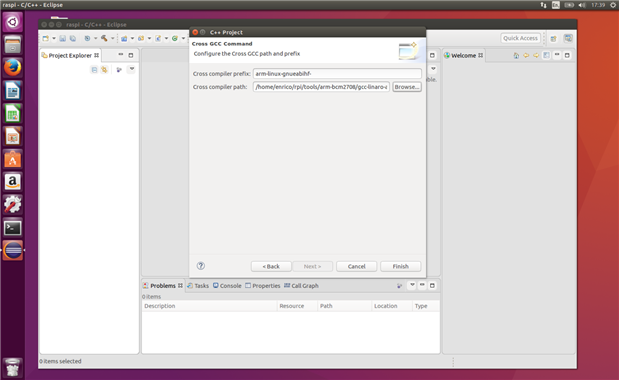
Task: Open dropdown beside the New C++ Class icon
Action: [183, 38]
